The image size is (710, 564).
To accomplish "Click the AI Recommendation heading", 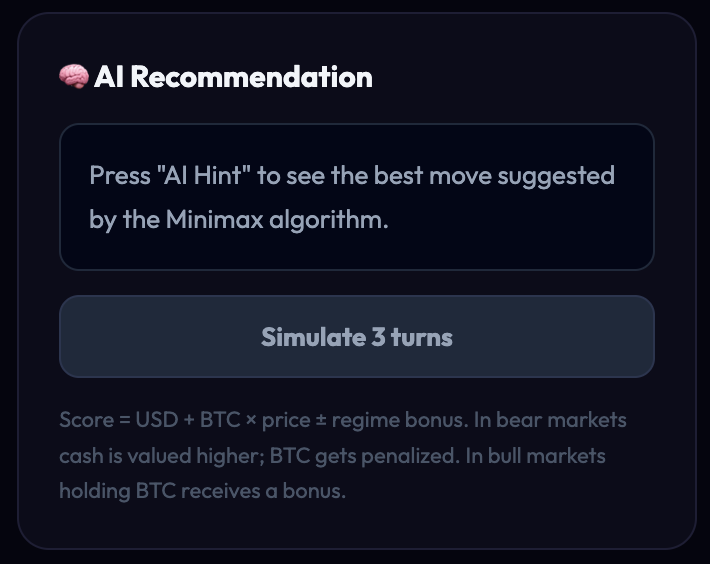I will [x=232, y=77].
